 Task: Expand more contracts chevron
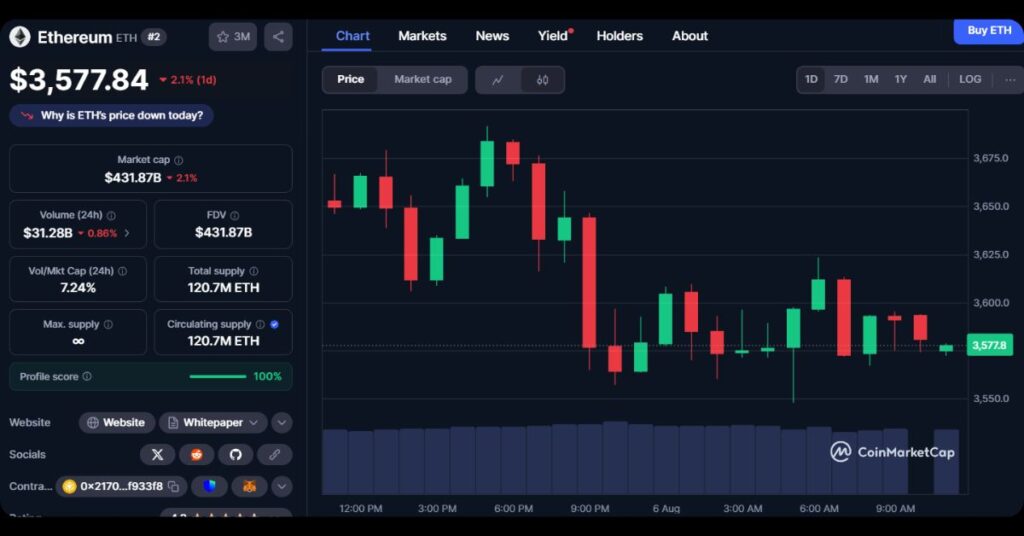(281, 486)
